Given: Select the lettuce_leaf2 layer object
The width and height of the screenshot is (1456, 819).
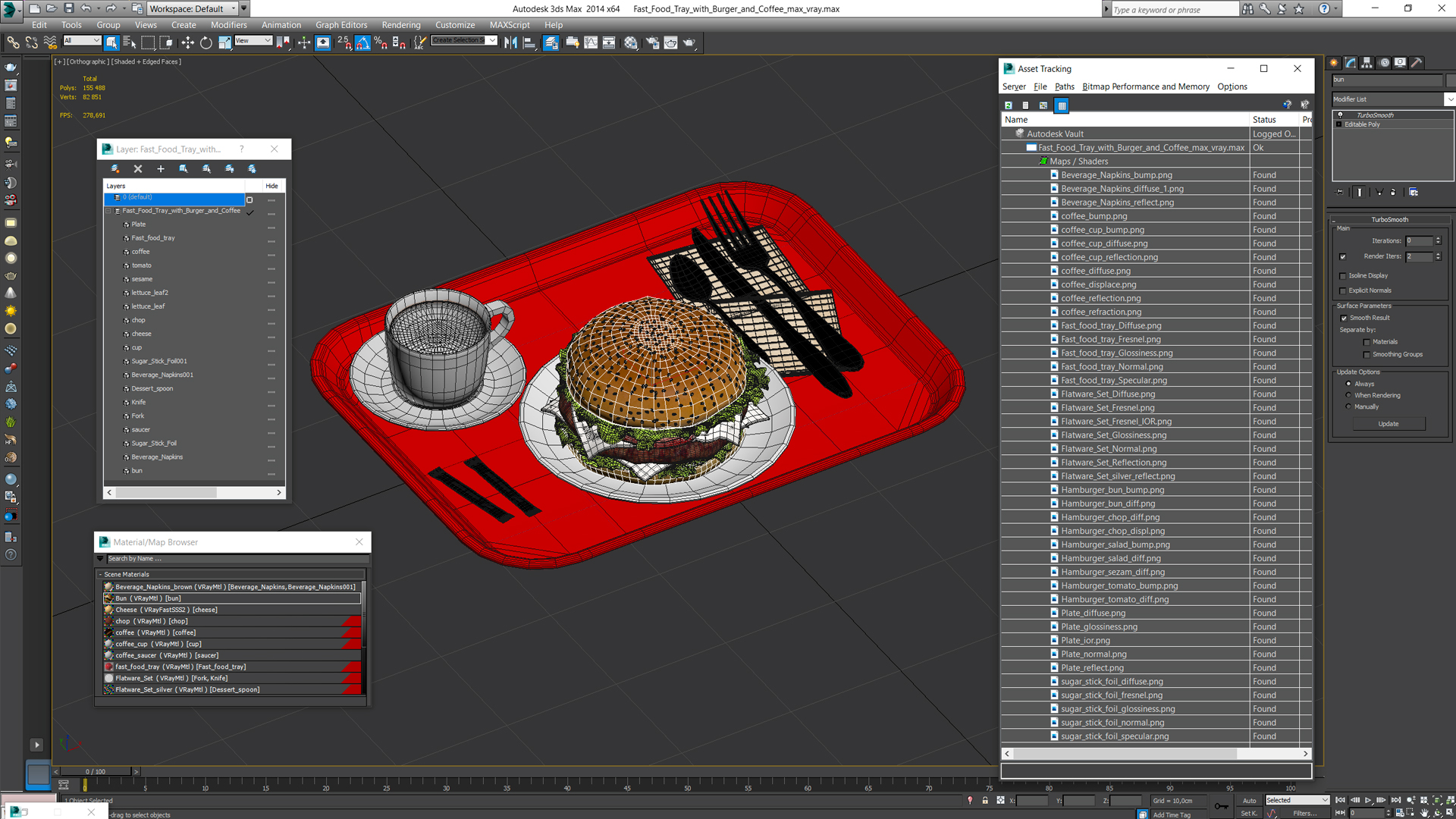Looking at the screenshot, I should (149, 293).
